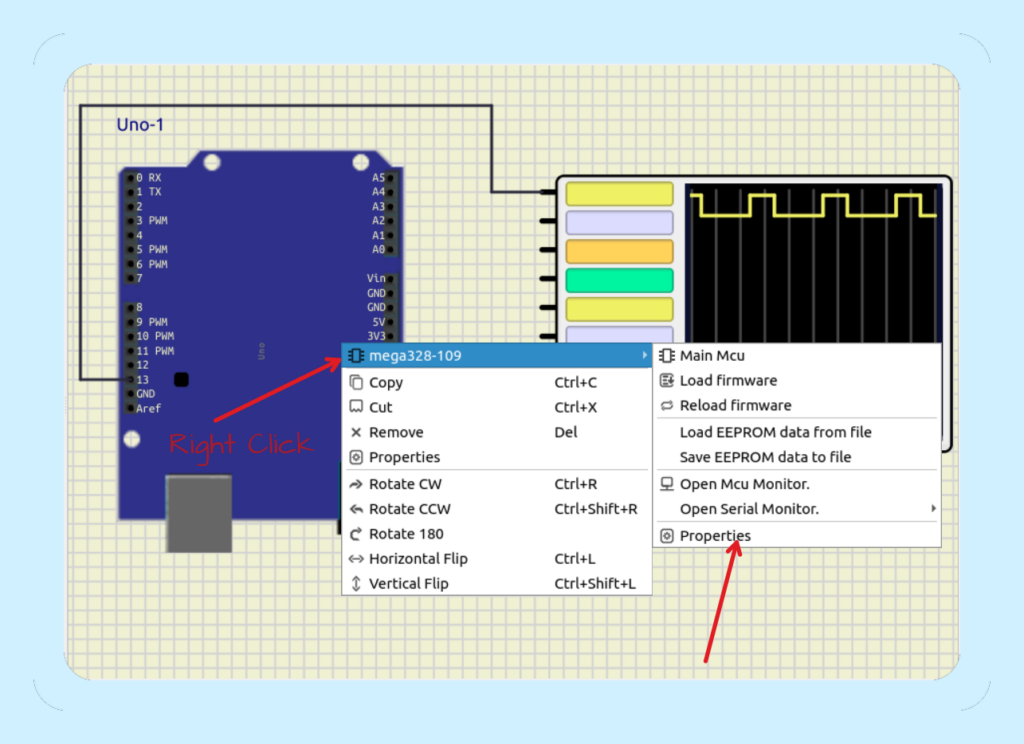Click the Copy clipboard icon
1024x744 pixels.
pos(356,382)
